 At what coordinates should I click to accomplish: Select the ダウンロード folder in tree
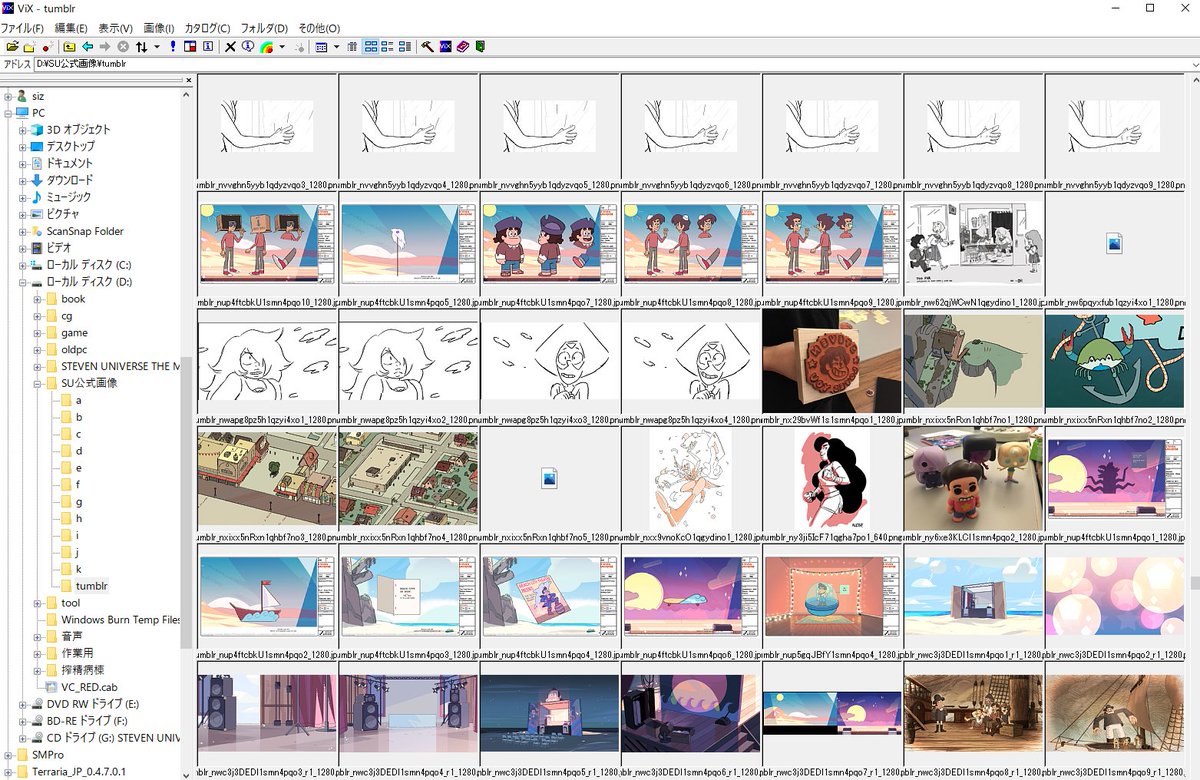[69, 180]
